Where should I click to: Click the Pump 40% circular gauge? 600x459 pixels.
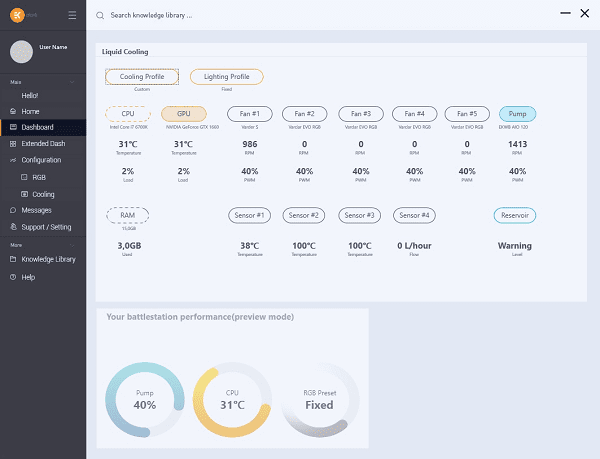pyautogui.click(x=145, y=400)
